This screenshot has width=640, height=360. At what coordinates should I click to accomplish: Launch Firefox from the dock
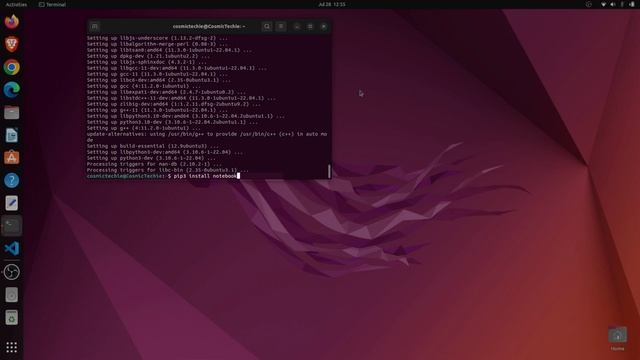11,21
